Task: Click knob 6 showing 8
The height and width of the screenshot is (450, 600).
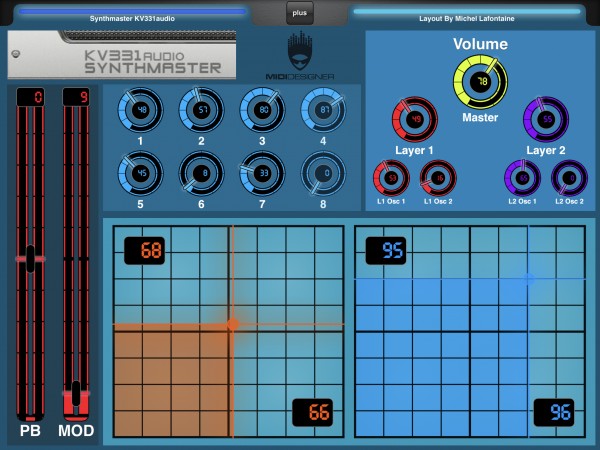Action: point(201,173)
